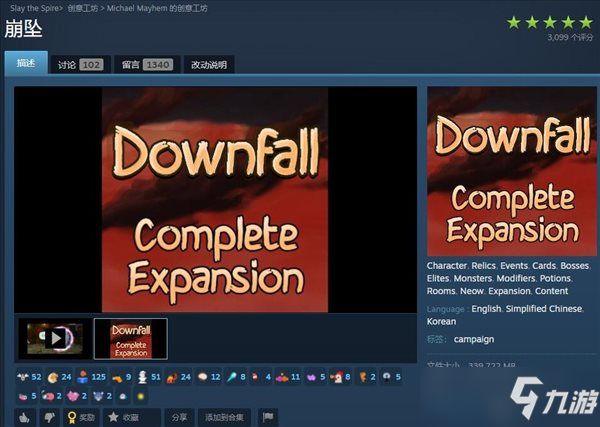Viewport: 600px width, 427px height.
Task: Switch to the 描述 tab
Action: pyautogui.click(x=26, y=63)
